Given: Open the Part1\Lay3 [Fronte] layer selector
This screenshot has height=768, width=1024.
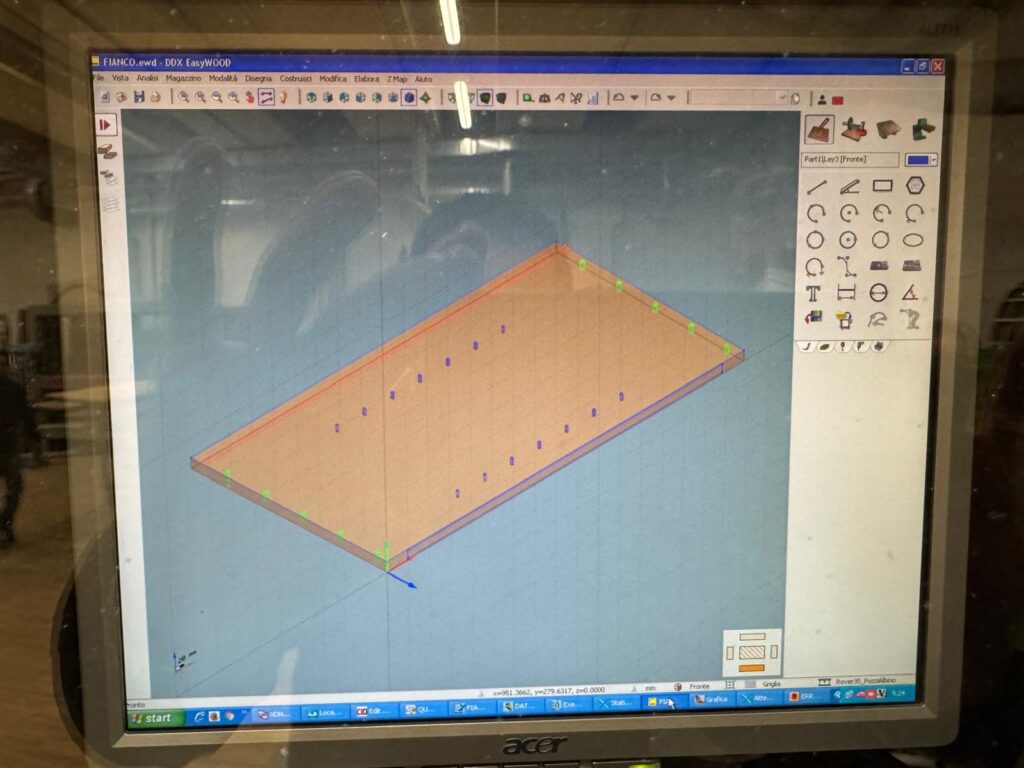Looking at the screenshot, I should [848, 160].
